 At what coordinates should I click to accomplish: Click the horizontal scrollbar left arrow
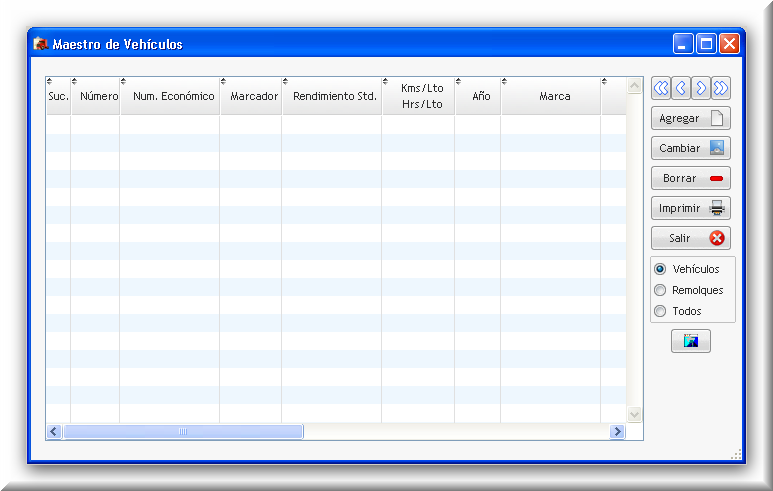(54, 432)
